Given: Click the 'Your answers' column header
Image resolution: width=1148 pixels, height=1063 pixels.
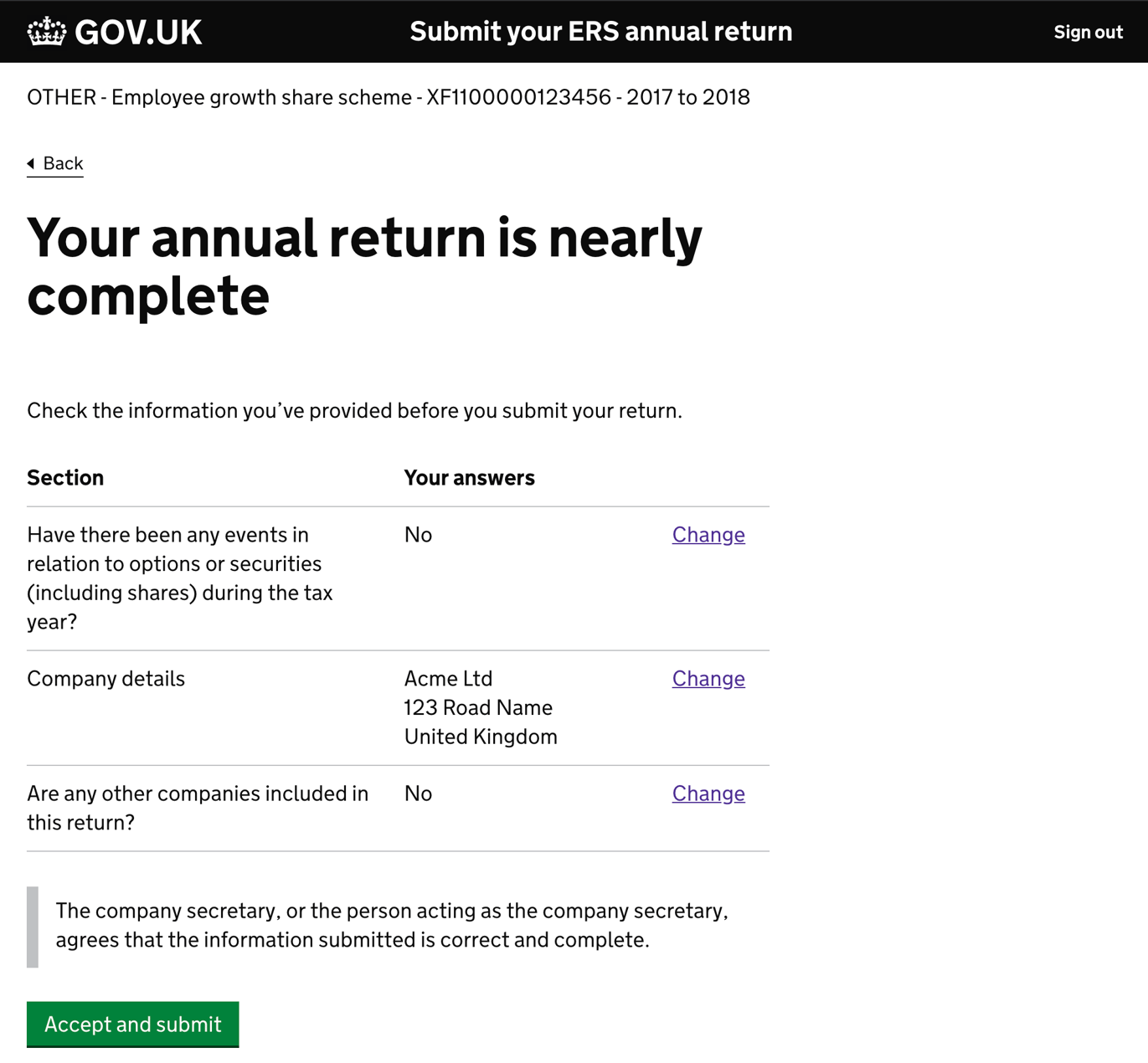Looking at the screenshot, I should [469, 478].
